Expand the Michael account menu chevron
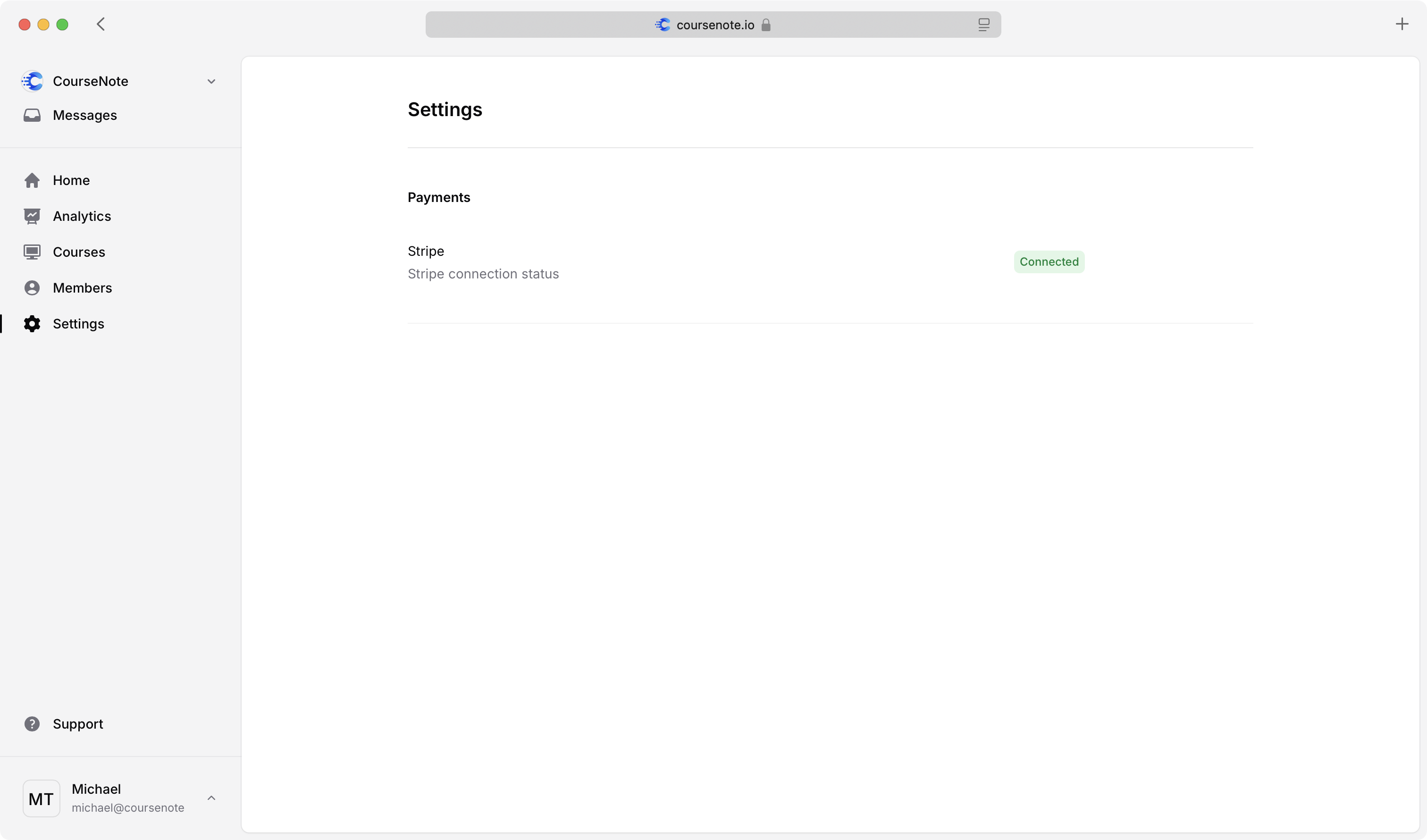The image size is (1427, 840). pyautogui.click(x=211, y=798)
